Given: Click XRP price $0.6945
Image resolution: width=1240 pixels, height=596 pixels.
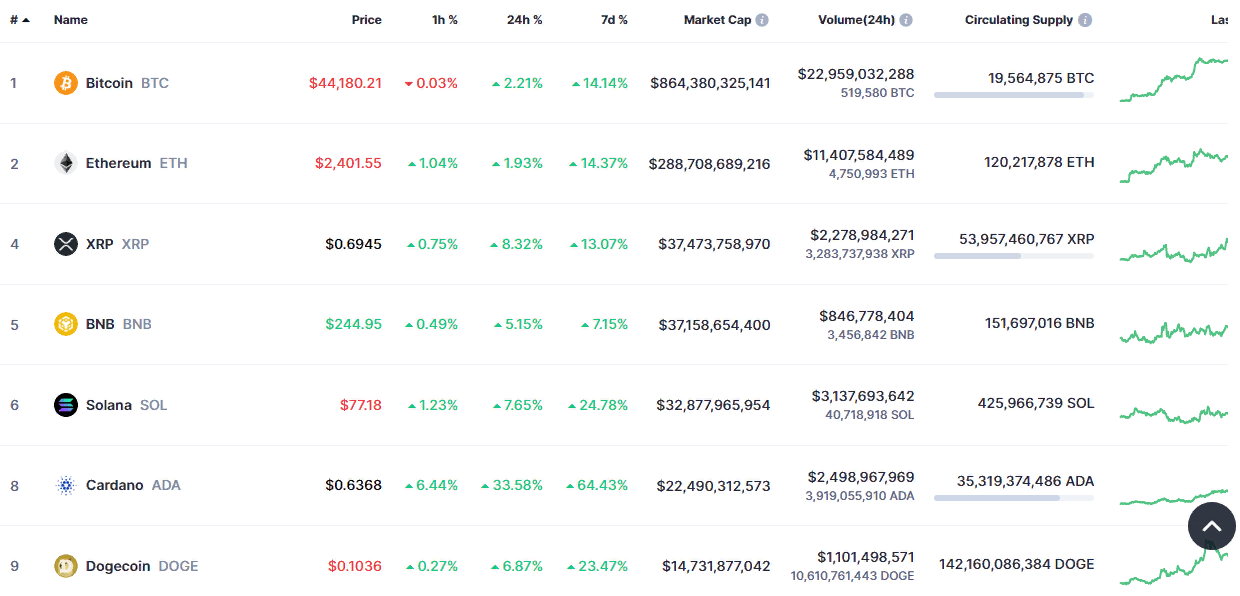Looking at the screenshot, I should click(x=353, y=244).
